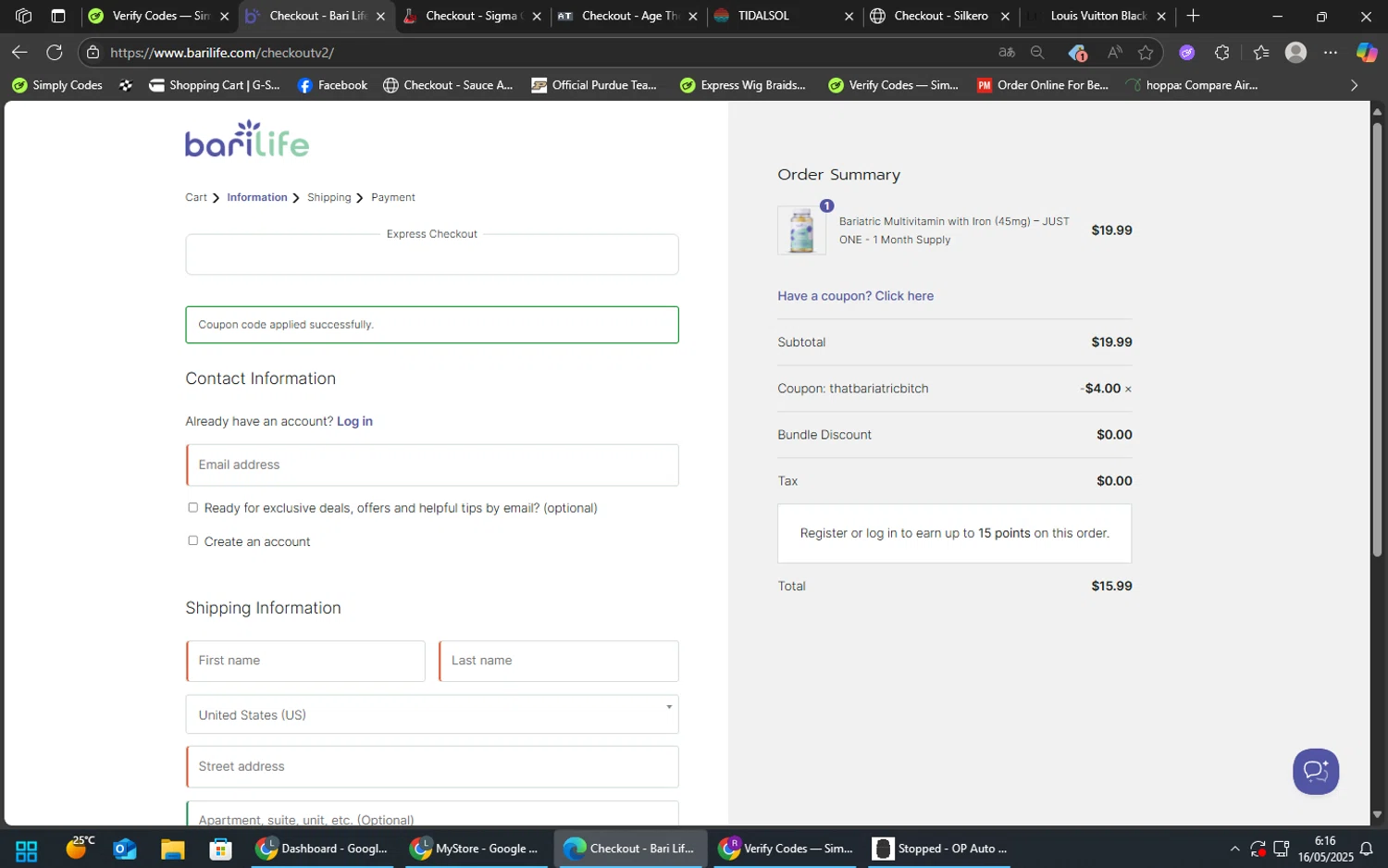The width and height of the screenshot is (1388, 868).
Task: Show hidden system tray icons
Action: tap(1234, 849)
